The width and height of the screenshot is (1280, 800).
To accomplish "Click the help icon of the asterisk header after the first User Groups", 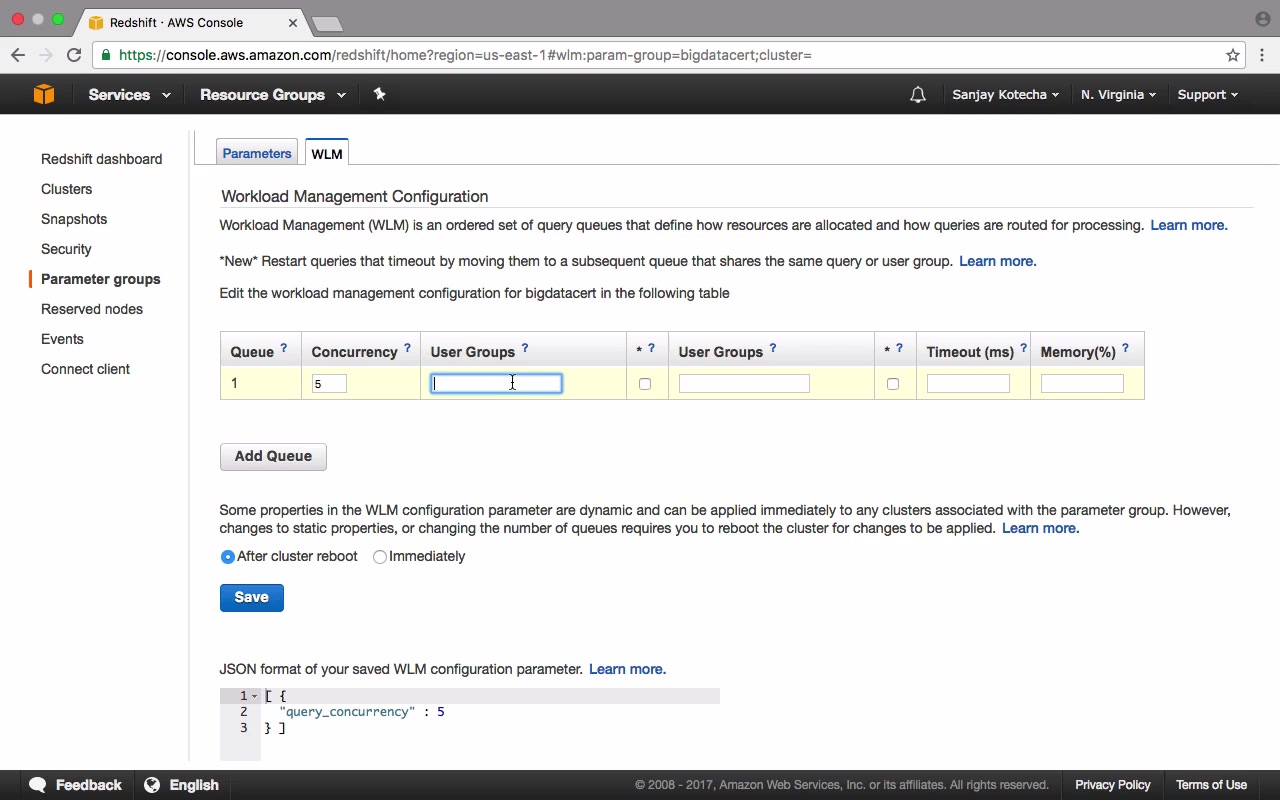I will point(651,348).
